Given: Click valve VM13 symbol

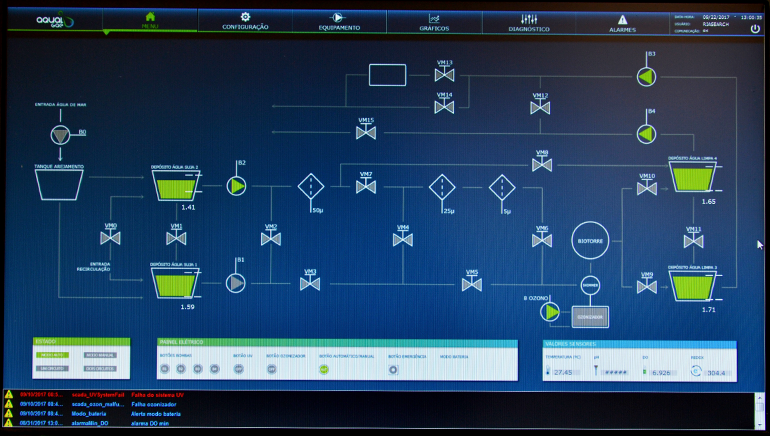Looking at the screenshot, I should (x=445, y=74).
